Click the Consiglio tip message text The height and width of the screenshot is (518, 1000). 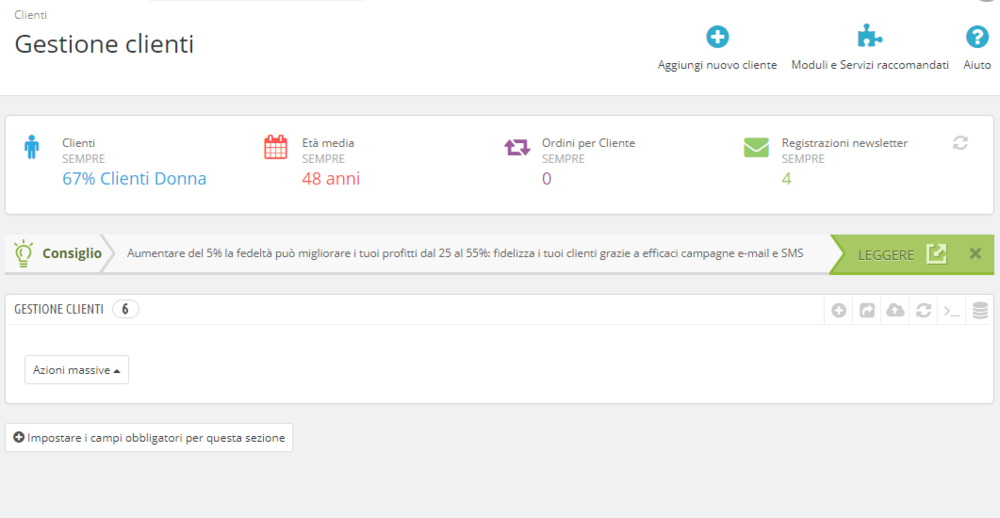tap(465, 253)
